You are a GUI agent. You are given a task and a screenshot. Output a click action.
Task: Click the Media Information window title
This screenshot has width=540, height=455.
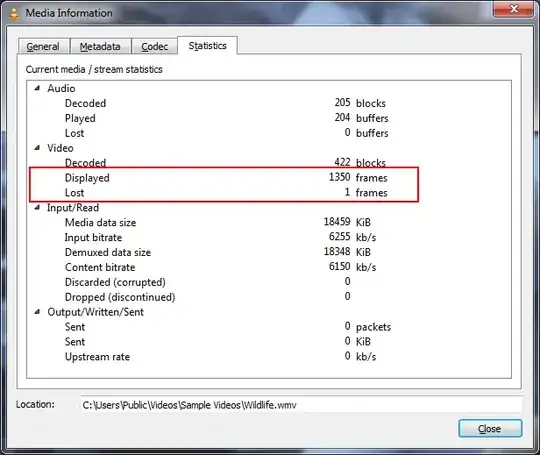(69, 13)
